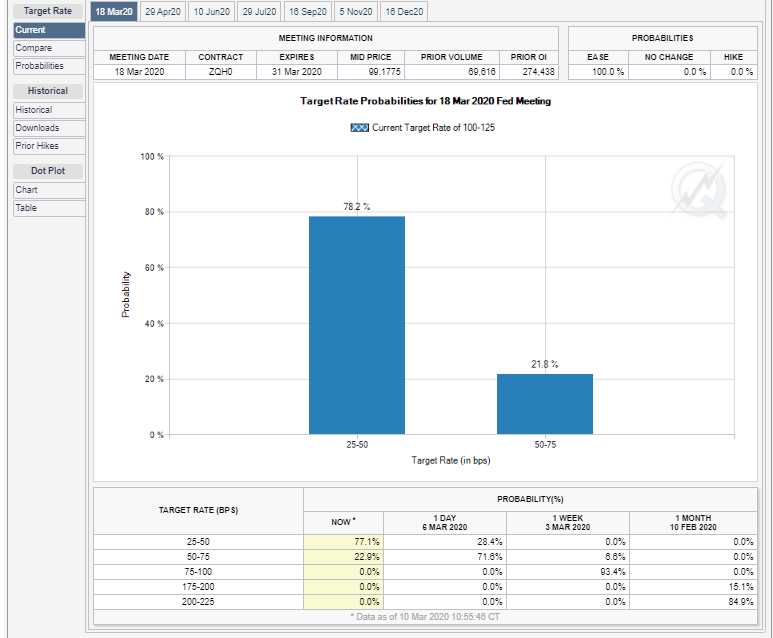Screen dimensions: 773x638
Task: Open the 16 Dec20 meeting tab
Action: (404, 11)
